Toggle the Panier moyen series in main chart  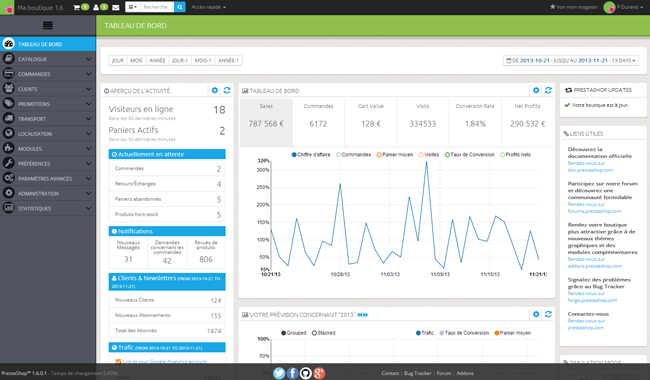[x=395, y=155]
